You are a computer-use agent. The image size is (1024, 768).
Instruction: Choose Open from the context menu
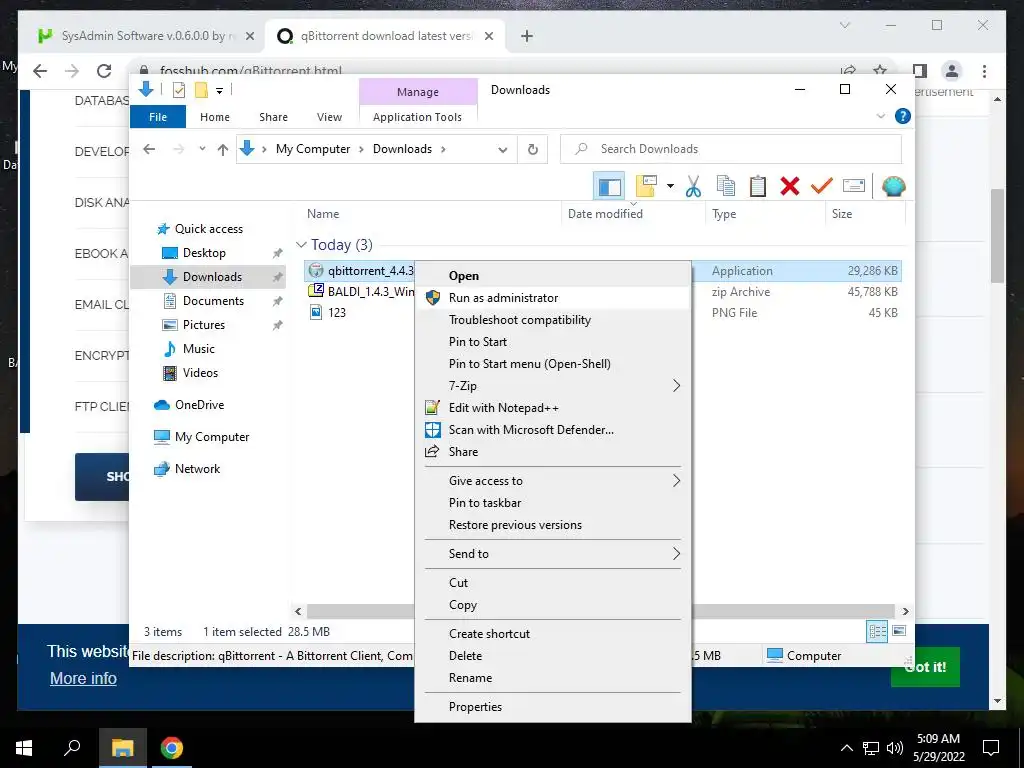coord(552,276)
